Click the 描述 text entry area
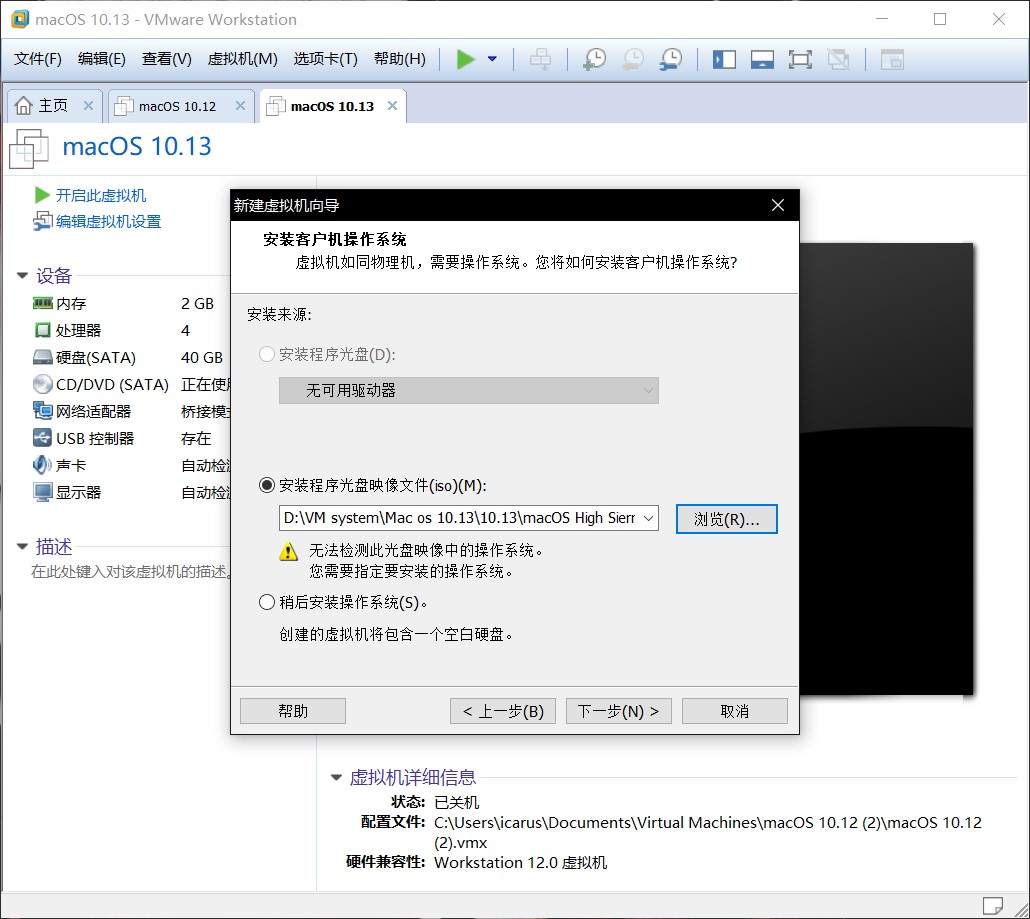 point(129,572)
